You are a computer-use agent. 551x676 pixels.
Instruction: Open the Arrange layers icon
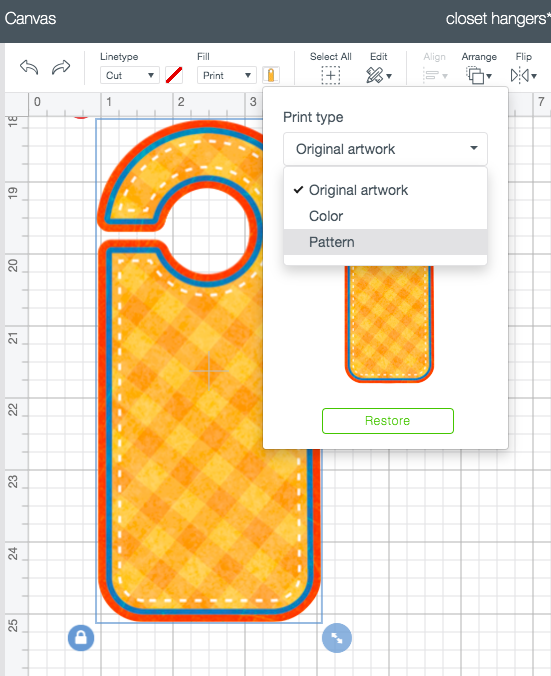pos(479,75)
